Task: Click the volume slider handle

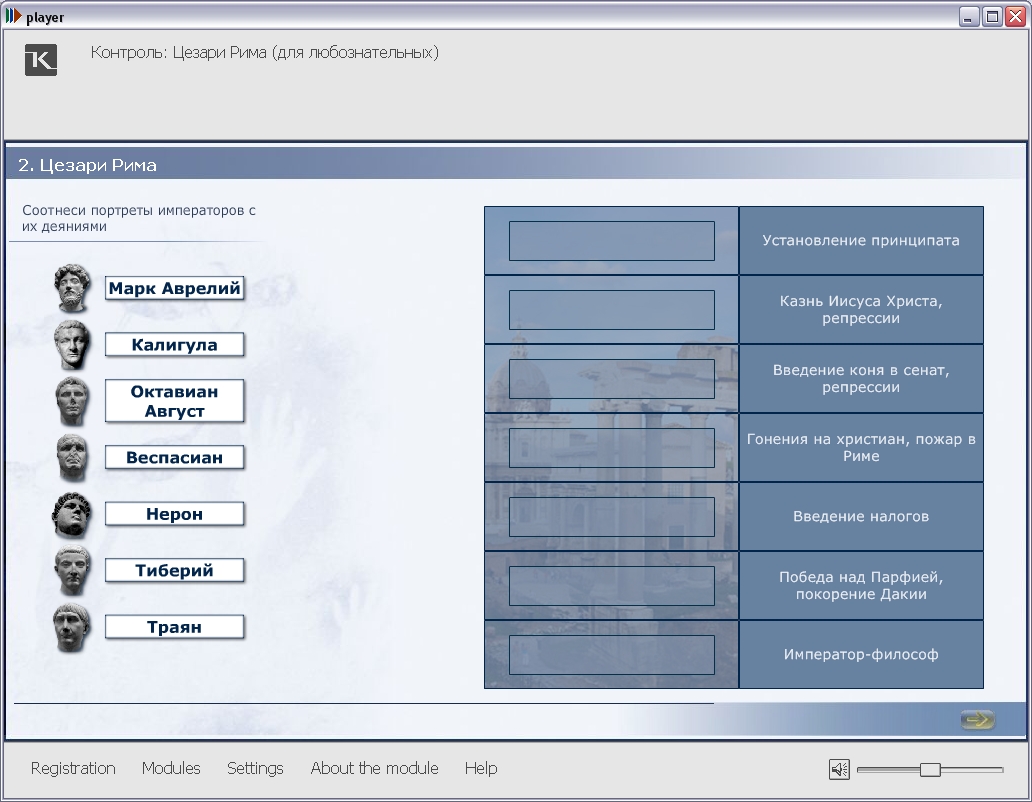Action: coord(930,769)
